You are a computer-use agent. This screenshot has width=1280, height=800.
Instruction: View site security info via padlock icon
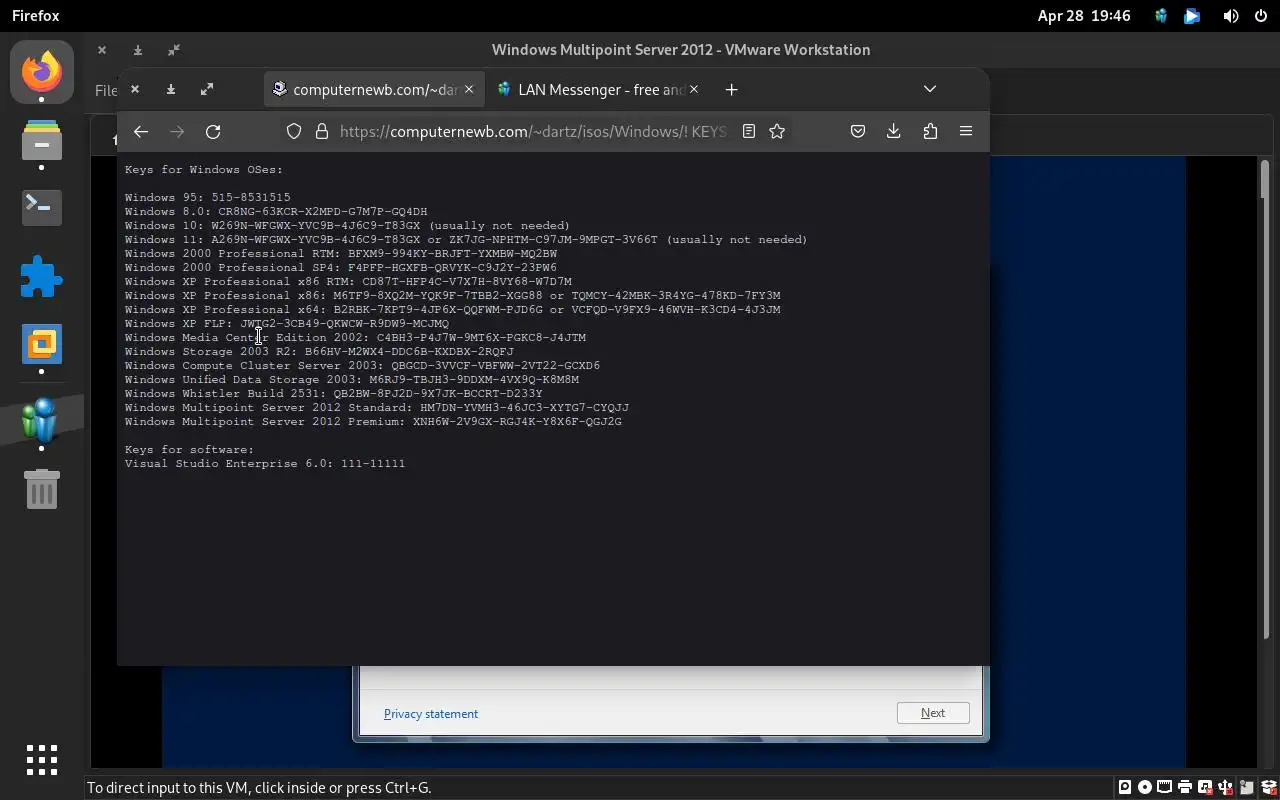pos(322,131)
